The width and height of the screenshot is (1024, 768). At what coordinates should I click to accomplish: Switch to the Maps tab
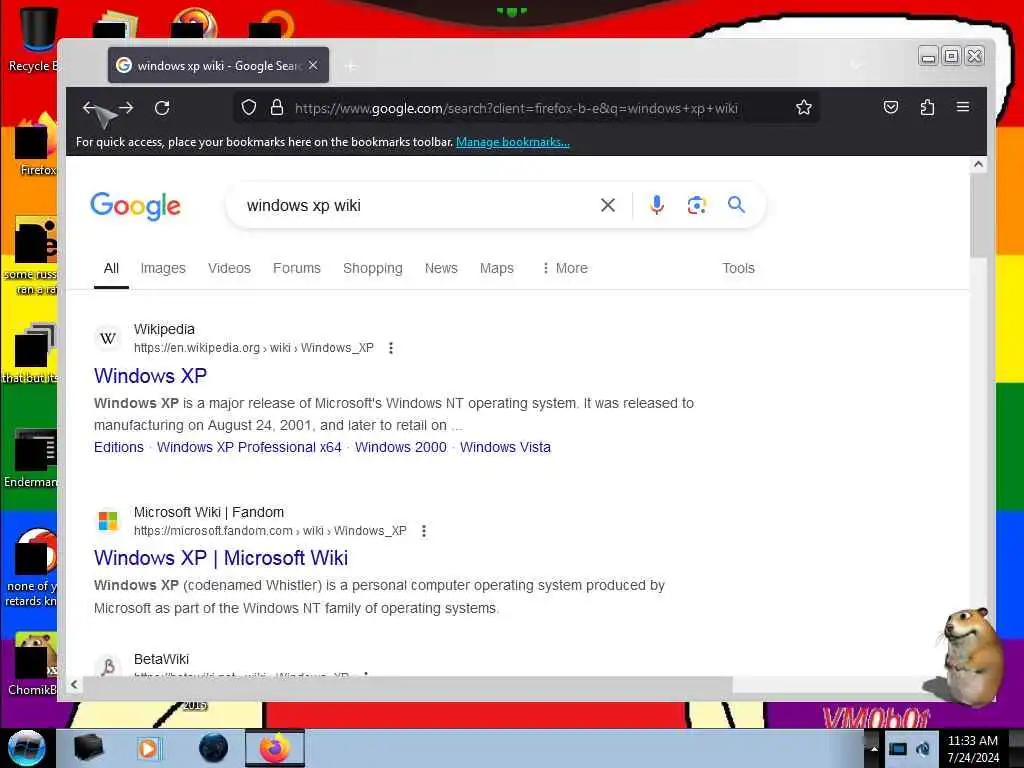tap(496, 268)
